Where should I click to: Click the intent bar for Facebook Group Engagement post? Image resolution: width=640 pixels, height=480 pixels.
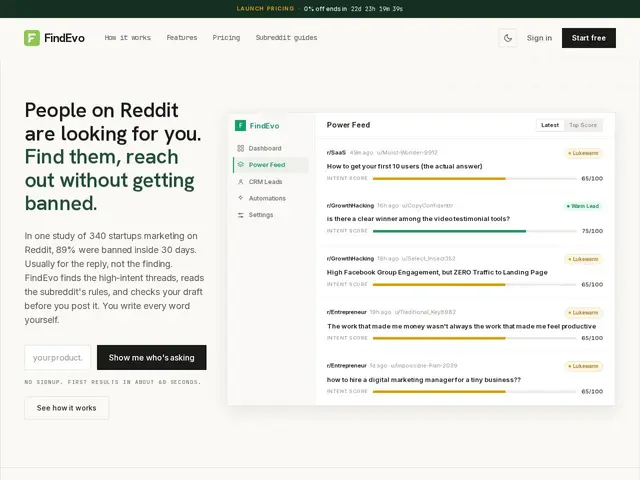coord(474,284)
